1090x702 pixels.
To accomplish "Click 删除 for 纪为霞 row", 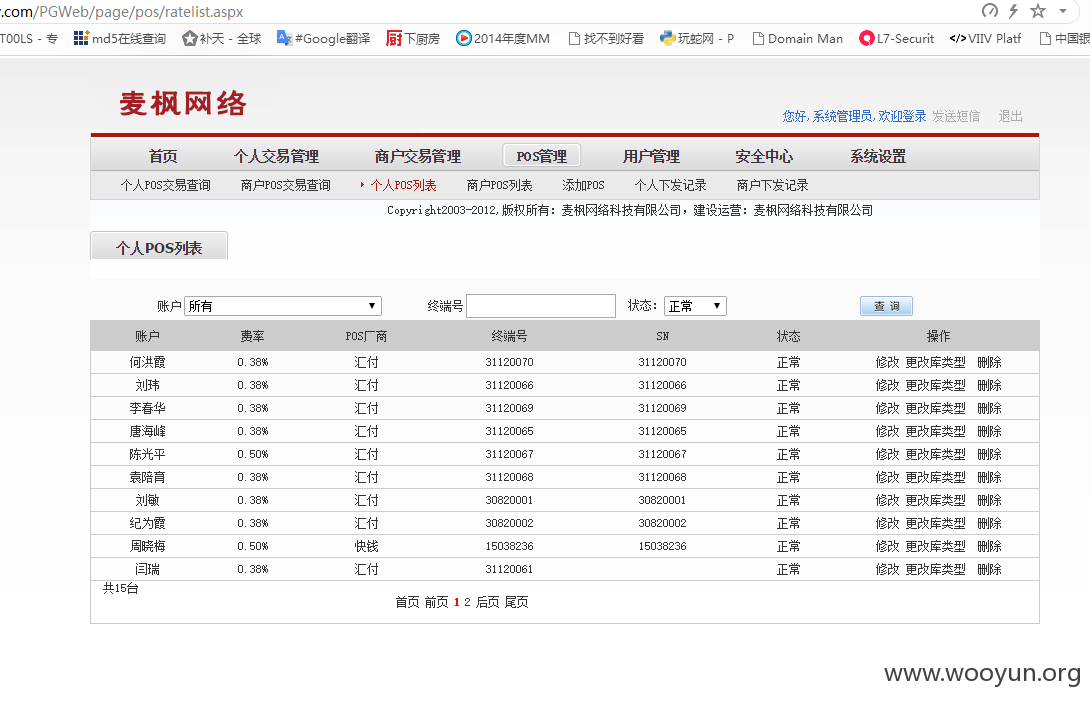I will coord(989,523).
